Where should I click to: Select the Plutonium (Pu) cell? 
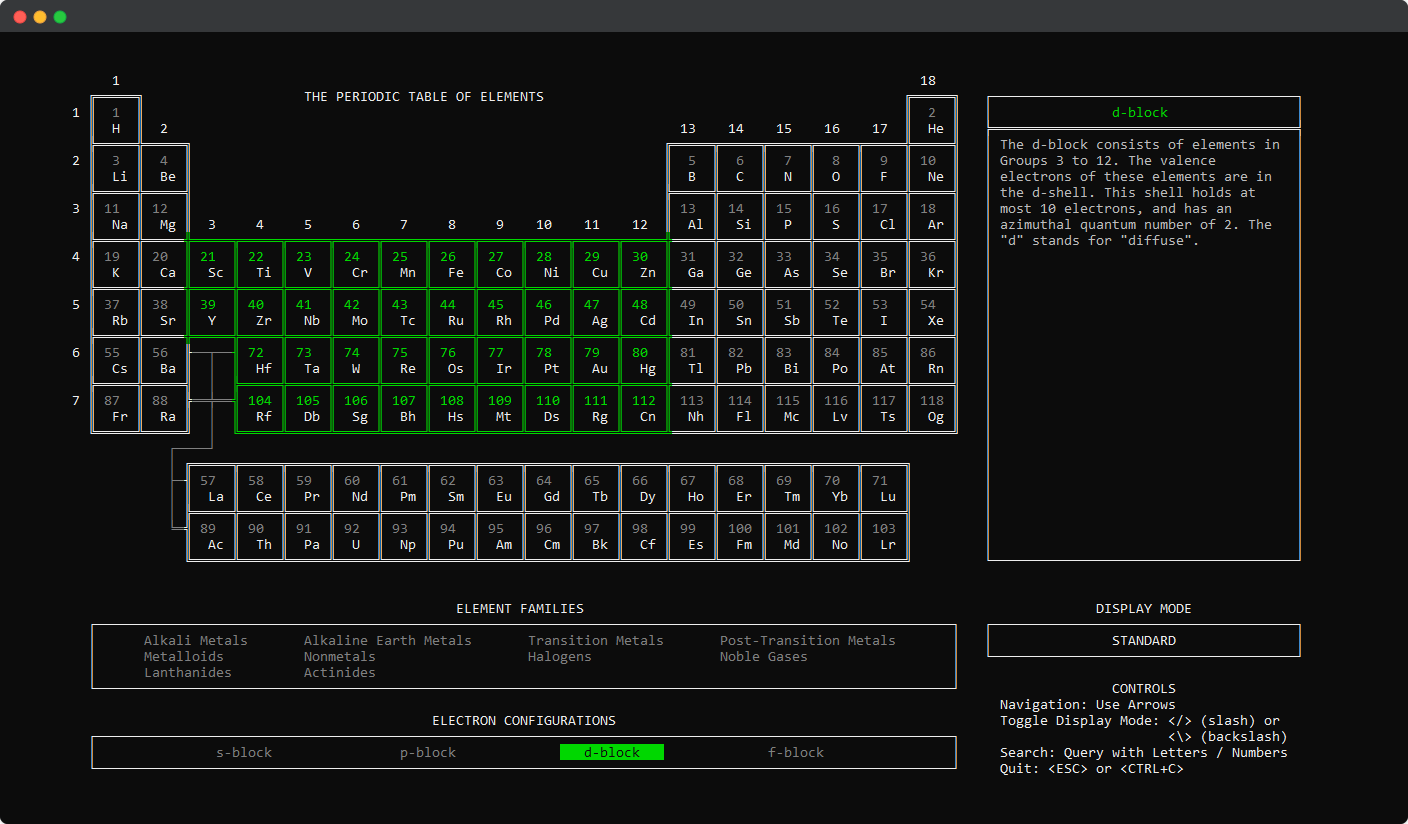pos(452,536)
